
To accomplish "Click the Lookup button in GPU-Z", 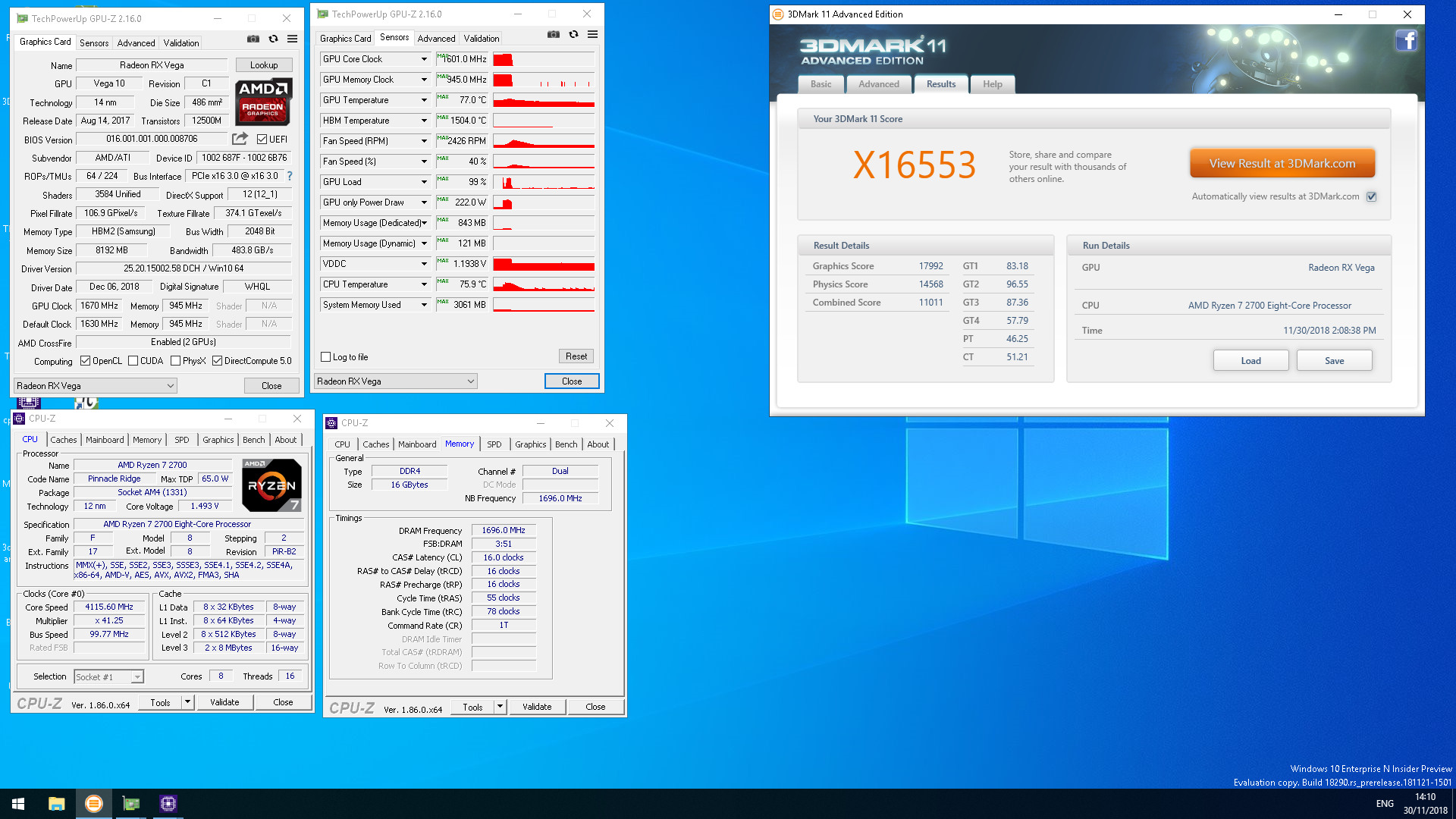I will [x=264, y=65].
